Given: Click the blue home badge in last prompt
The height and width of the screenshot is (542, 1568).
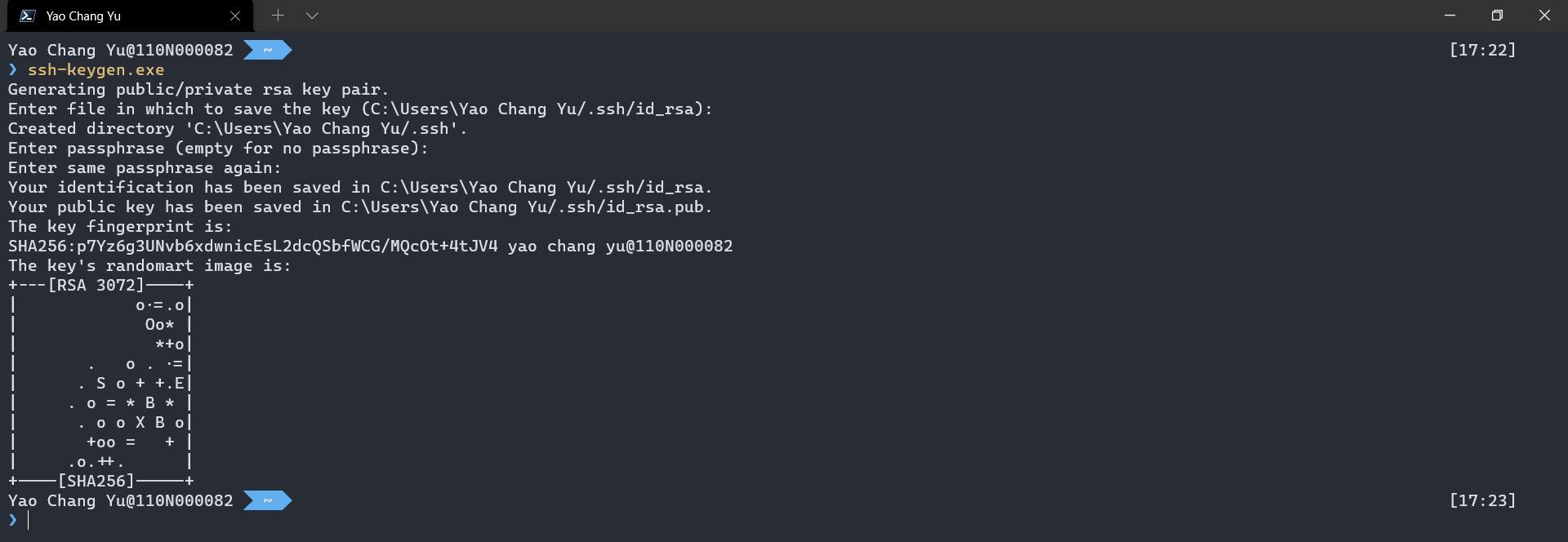Looking at the screenshot, I should [268, 500].
